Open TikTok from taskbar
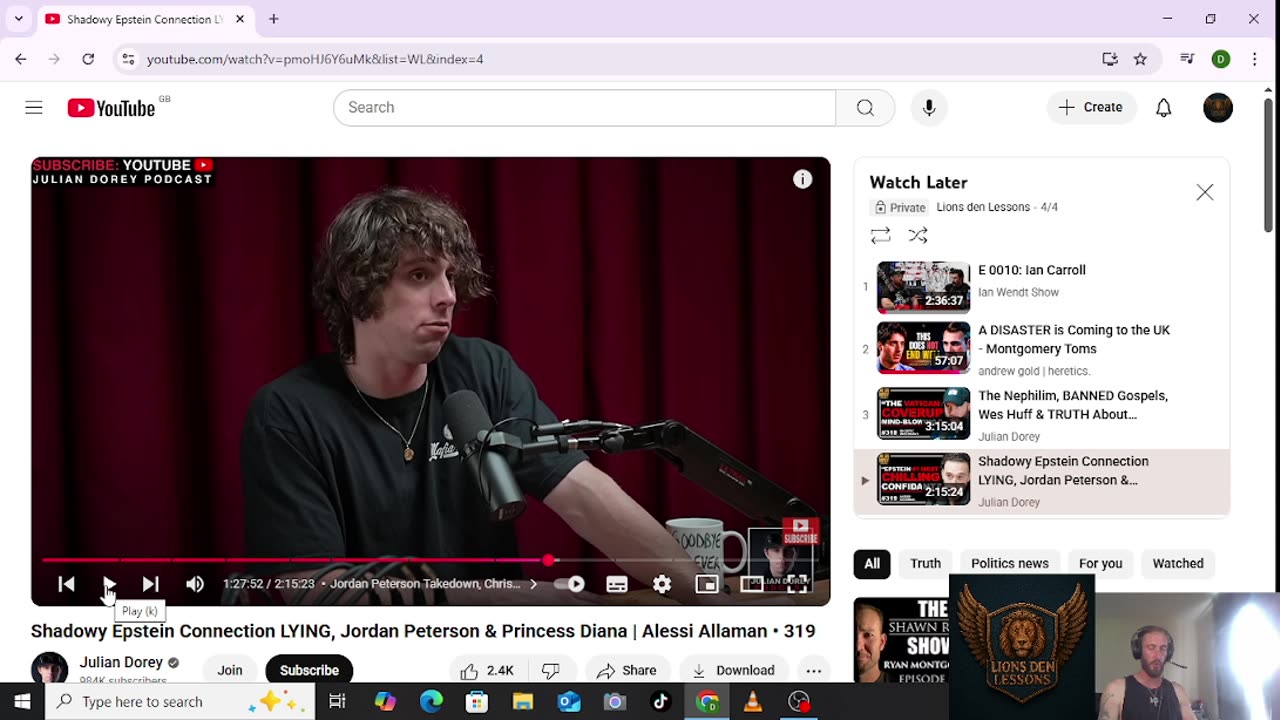The height and width of the screenshot is (720, 1280). pos(661,702)
